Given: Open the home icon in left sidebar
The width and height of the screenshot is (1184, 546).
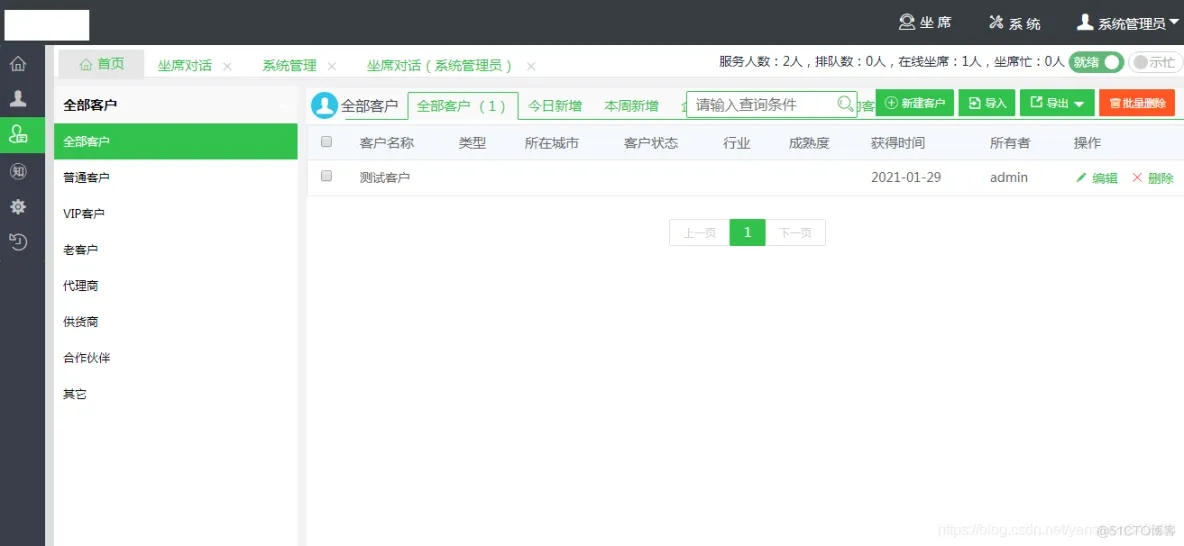Looking at the screenshot, I should [x=18, y=63].
